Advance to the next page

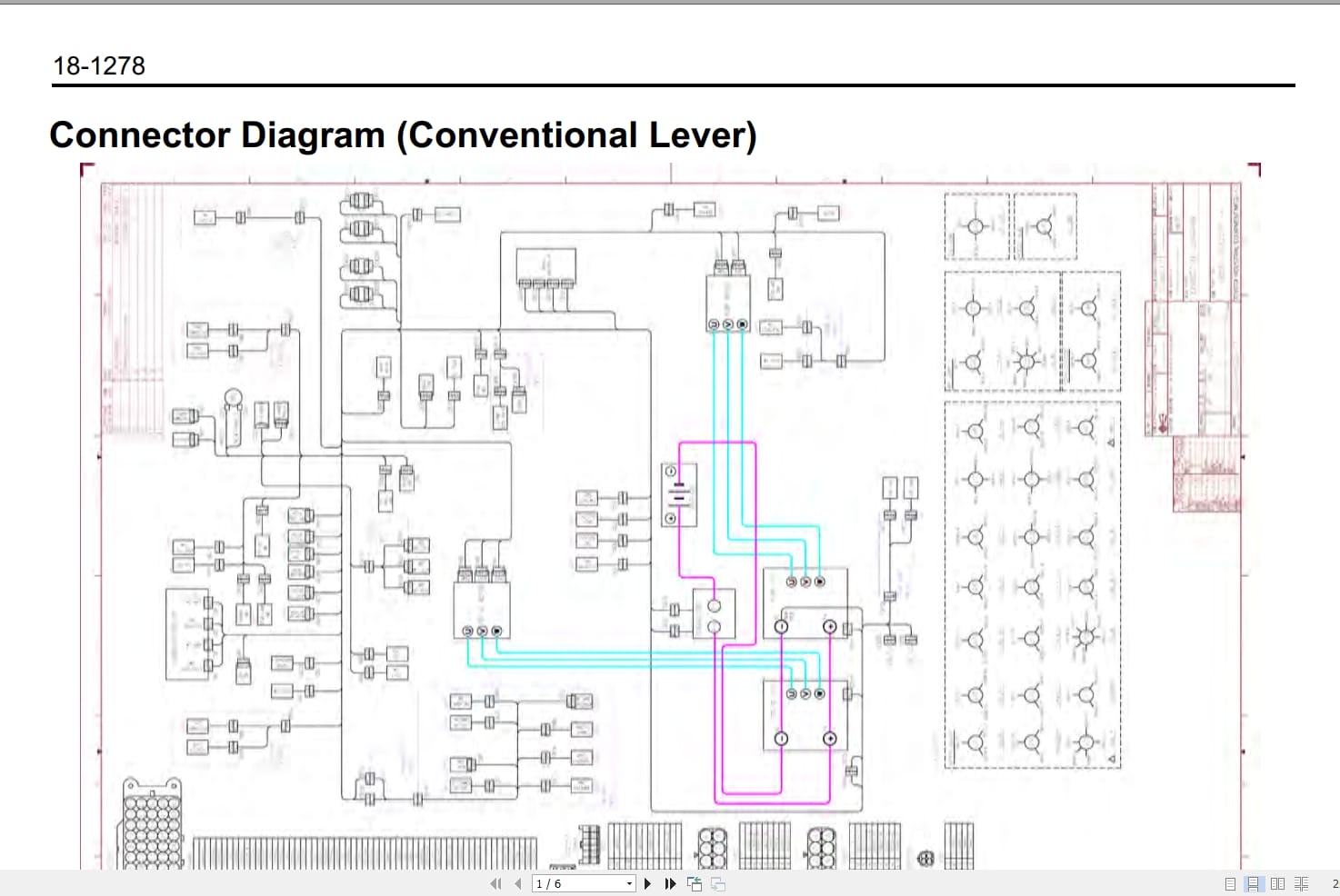(x=647, y=883)
